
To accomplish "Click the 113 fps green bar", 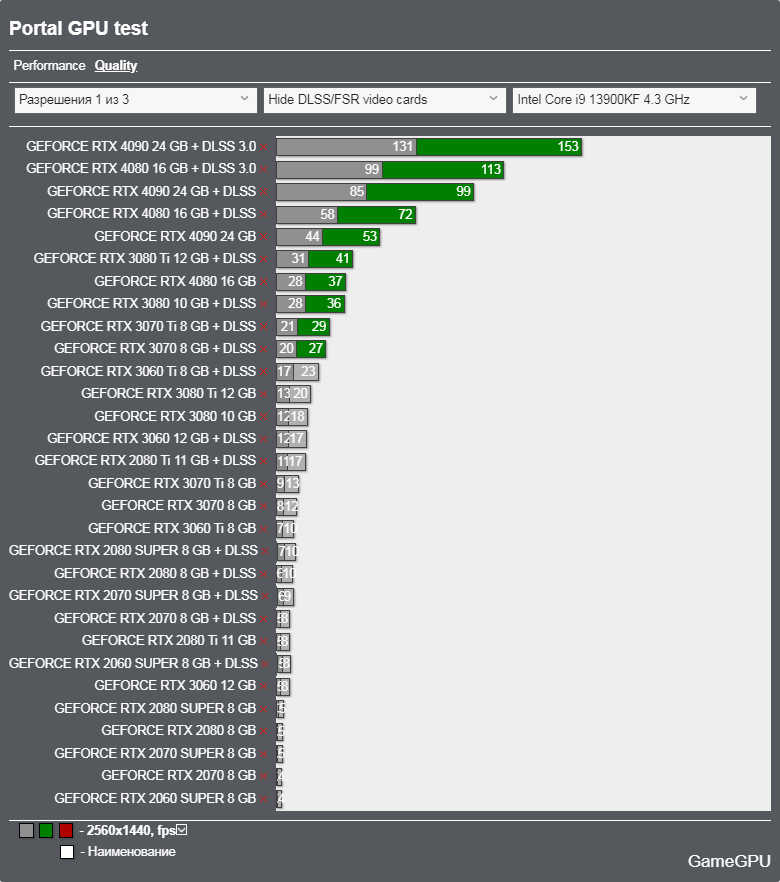I will pyautogui.click(x=443, y=169).
